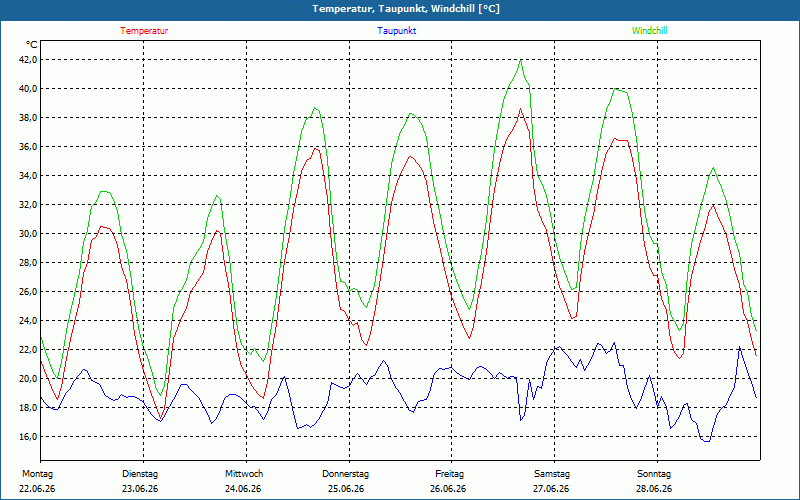Click the 18,0 y-axis value
The image size is (800, 500).
tap(29, 408)
